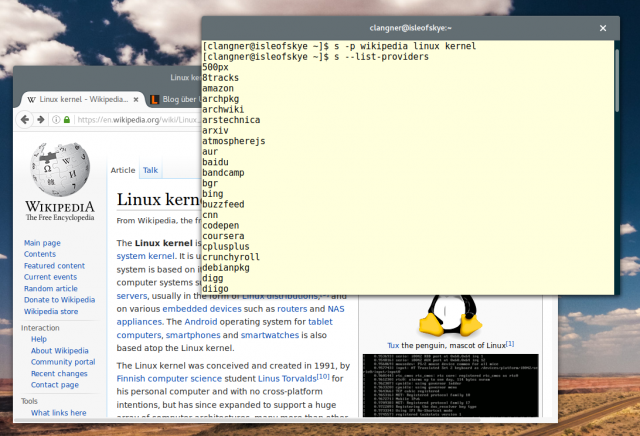Click the kernel boot log screenshot thumbnail
This screenshot has height=436, width=640.
coord(451,385)
